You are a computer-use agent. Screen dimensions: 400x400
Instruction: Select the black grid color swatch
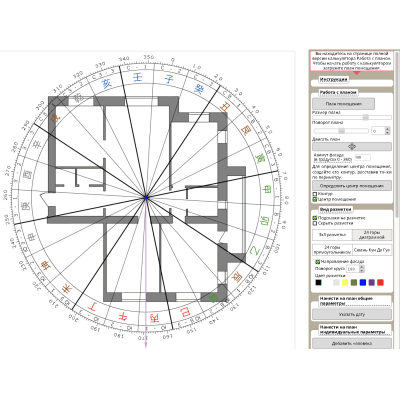(319, 283)
